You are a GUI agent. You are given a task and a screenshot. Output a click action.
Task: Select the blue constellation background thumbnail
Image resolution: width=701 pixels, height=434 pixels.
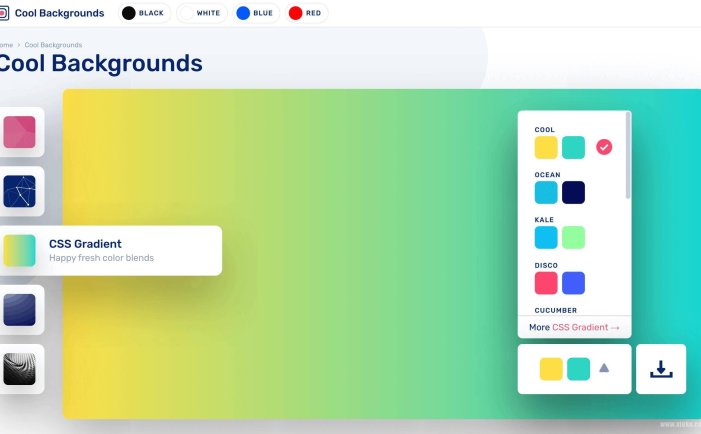pyautogui.click(x=19, y=191)
